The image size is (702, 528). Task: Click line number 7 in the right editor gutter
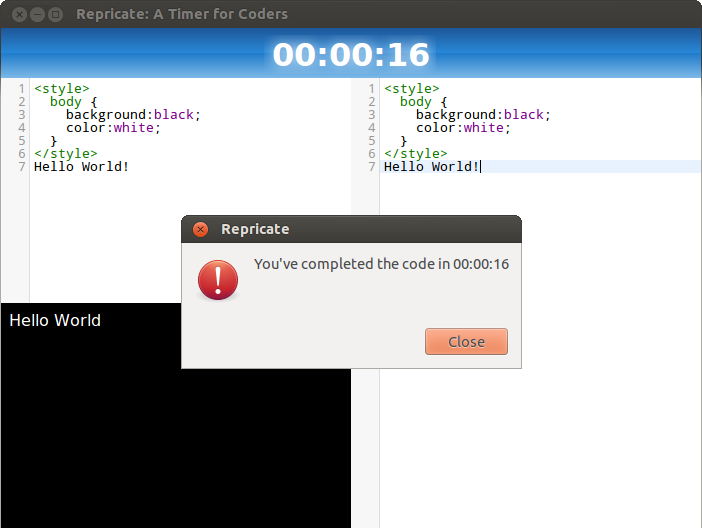coord(372,167)
